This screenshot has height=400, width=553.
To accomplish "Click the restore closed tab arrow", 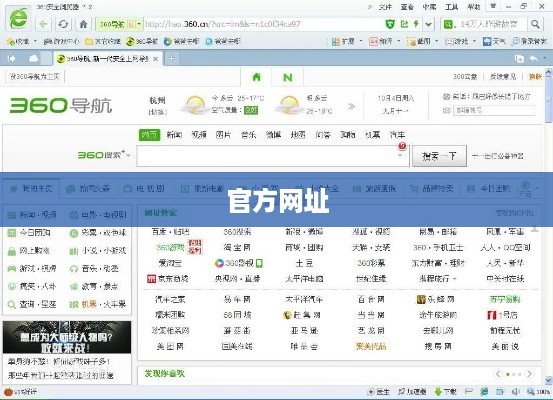I will coord(534,59).
